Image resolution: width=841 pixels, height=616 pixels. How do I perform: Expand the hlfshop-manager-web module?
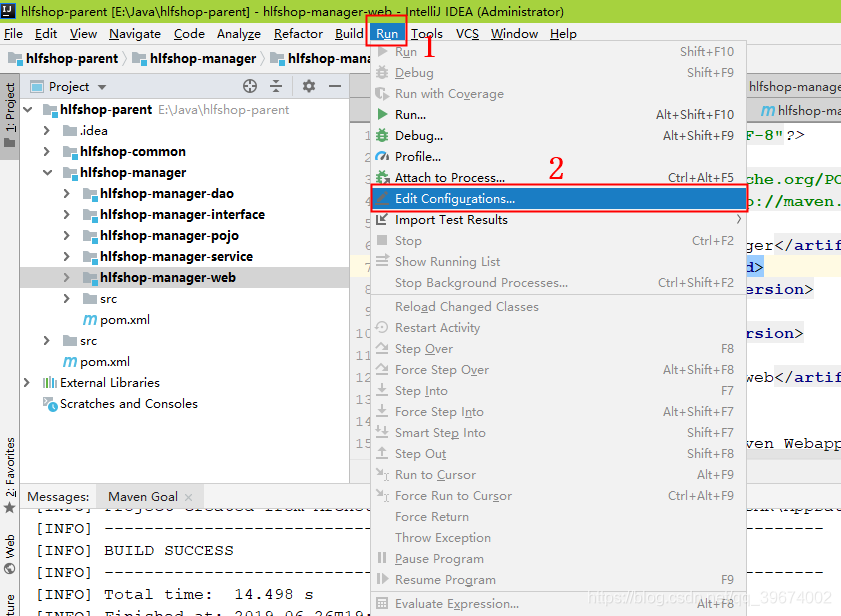[x=67, y=277]
